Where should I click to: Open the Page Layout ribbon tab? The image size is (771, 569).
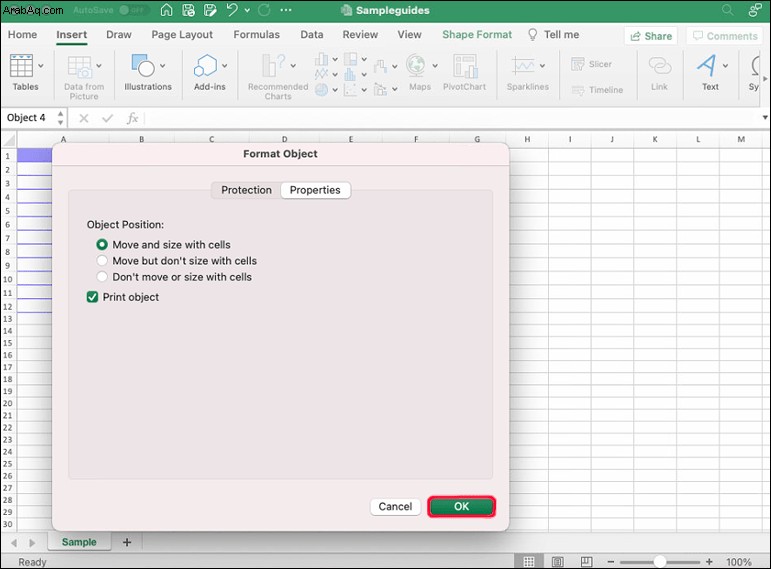click(182, 34)
